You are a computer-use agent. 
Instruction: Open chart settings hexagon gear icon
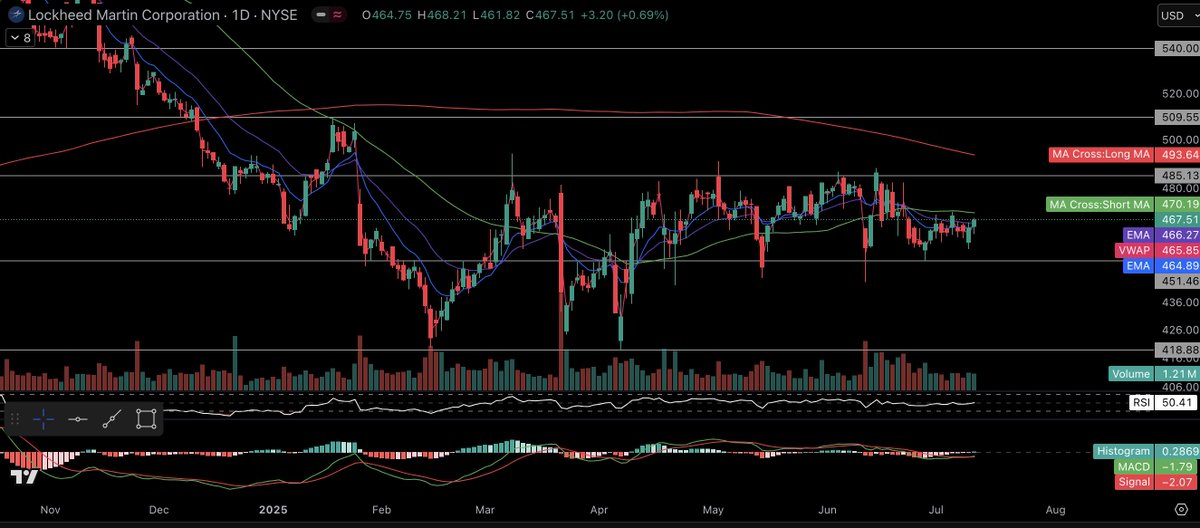tap(1180, 508)
